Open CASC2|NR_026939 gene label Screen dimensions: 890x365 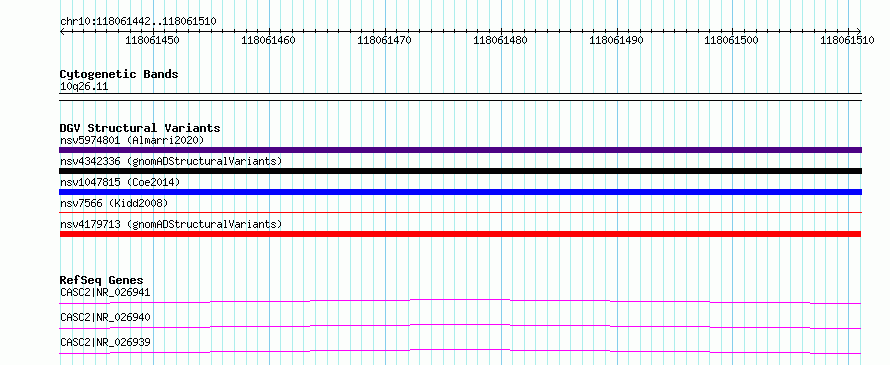point(105,342)
